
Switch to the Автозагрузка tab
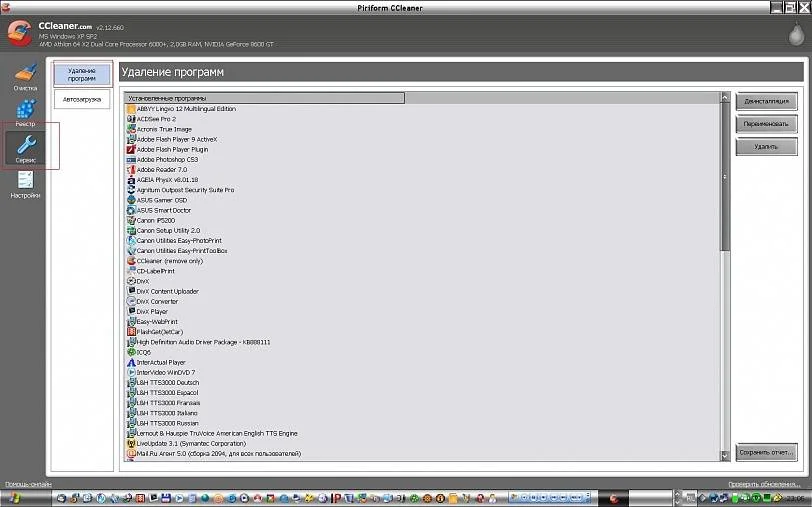click(82, 99)
